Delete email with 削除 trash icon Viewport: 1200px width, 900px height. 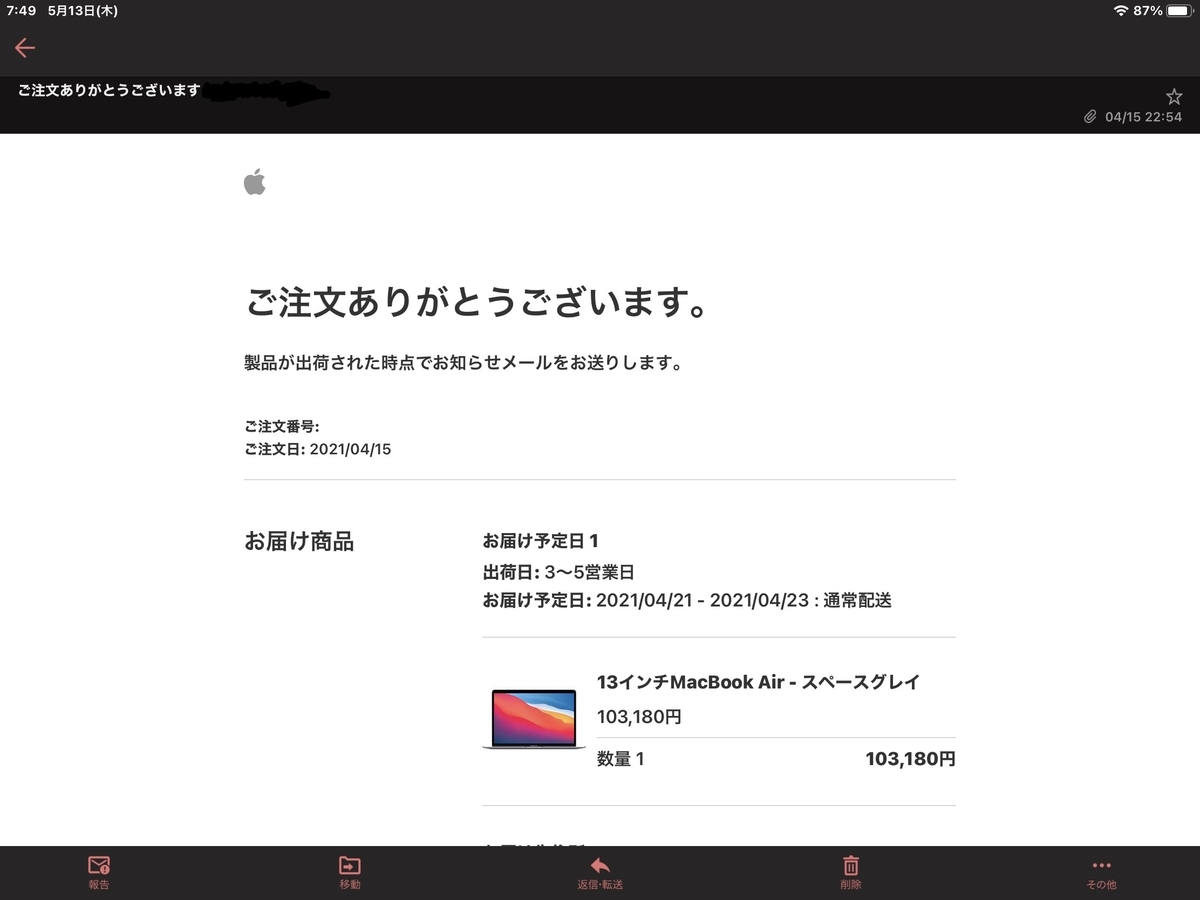click(x=851, y=872)
